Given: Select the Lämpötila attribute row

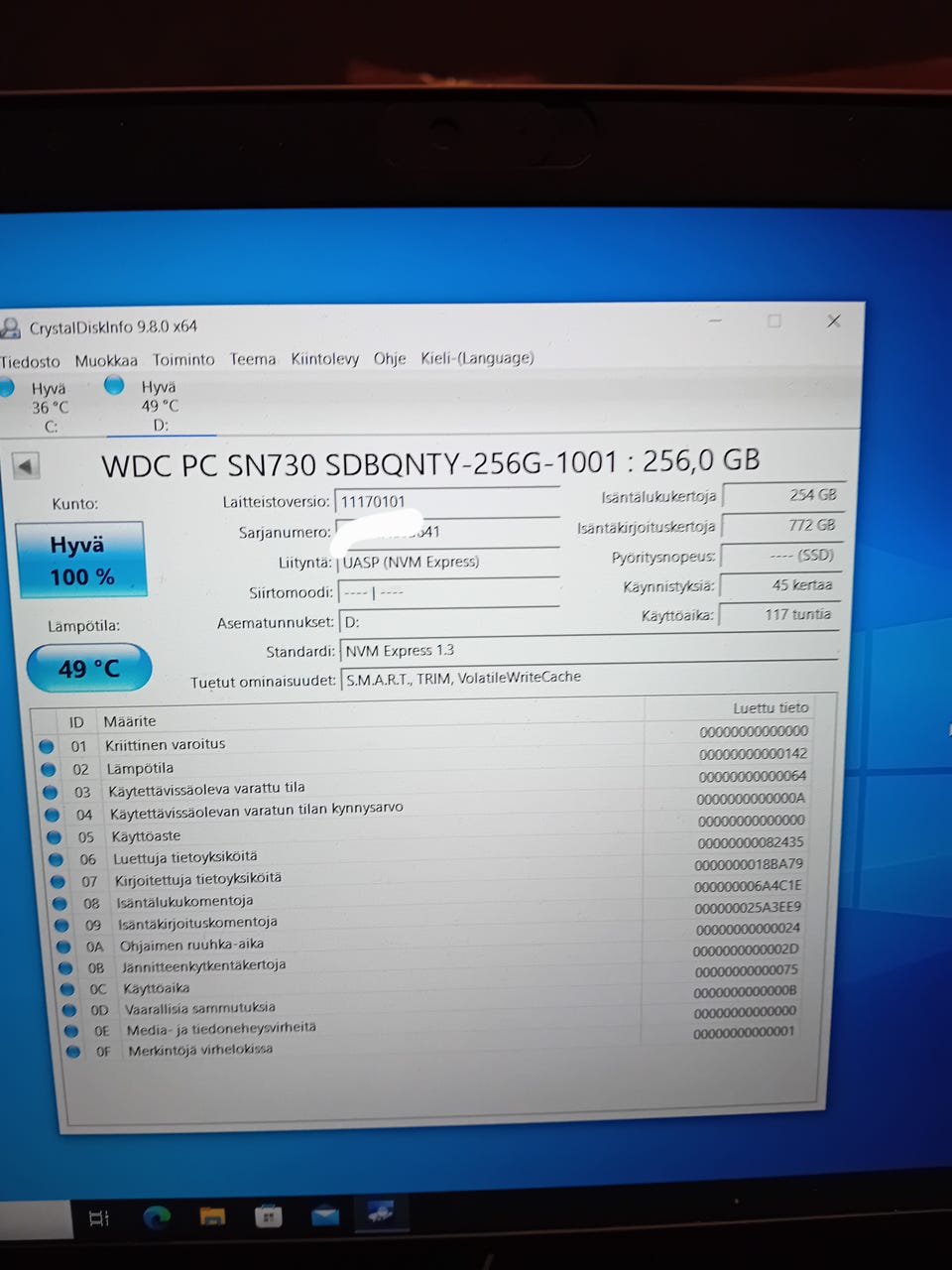Looking at the screenshot, I should pos(426,764).
